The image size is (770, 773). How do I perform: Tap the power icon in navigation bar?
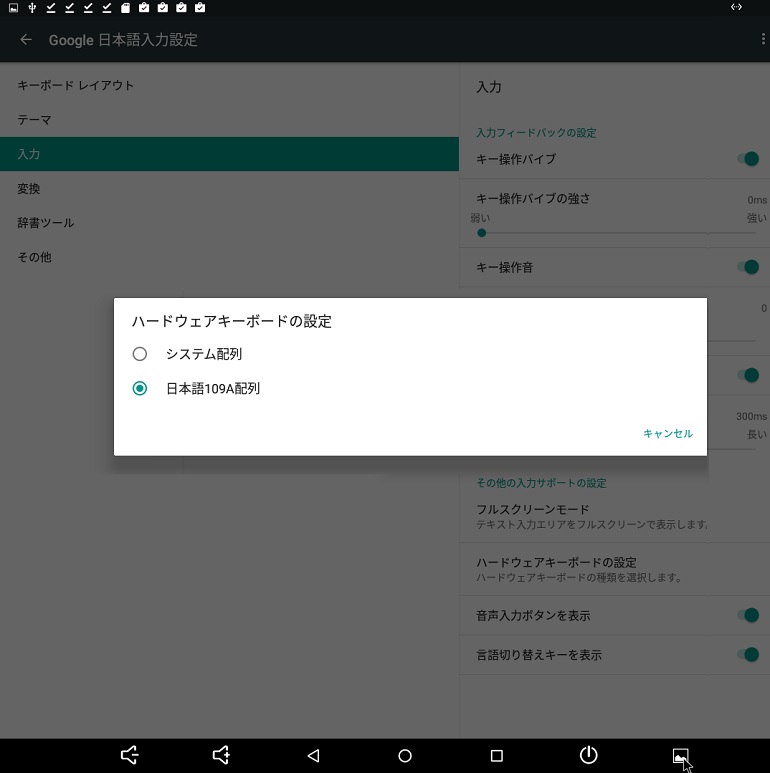(589, 755)
